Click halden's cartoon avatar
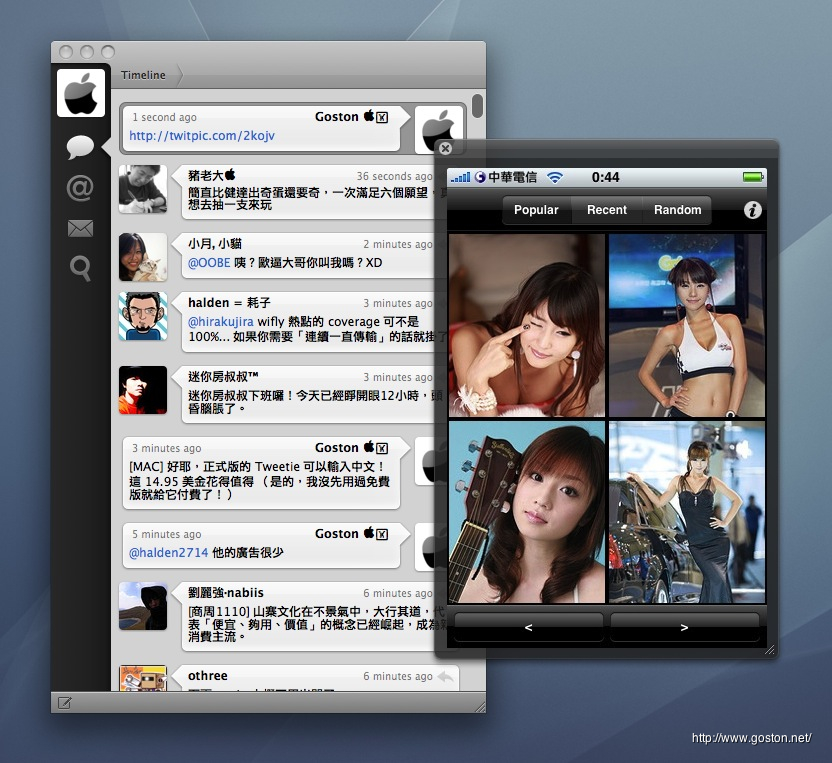The width and height of the screenshot is (832, 763). tap(143, 316)
